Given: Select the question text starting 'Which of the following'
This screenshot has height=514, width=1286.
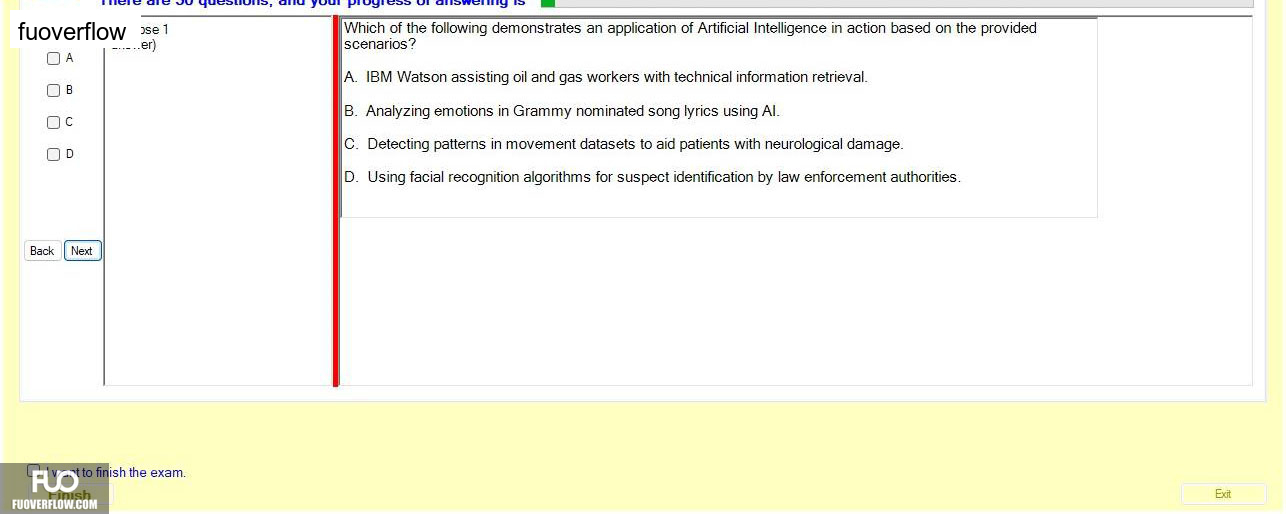Looking at the screenshot, I should click(x=690, y=36).
